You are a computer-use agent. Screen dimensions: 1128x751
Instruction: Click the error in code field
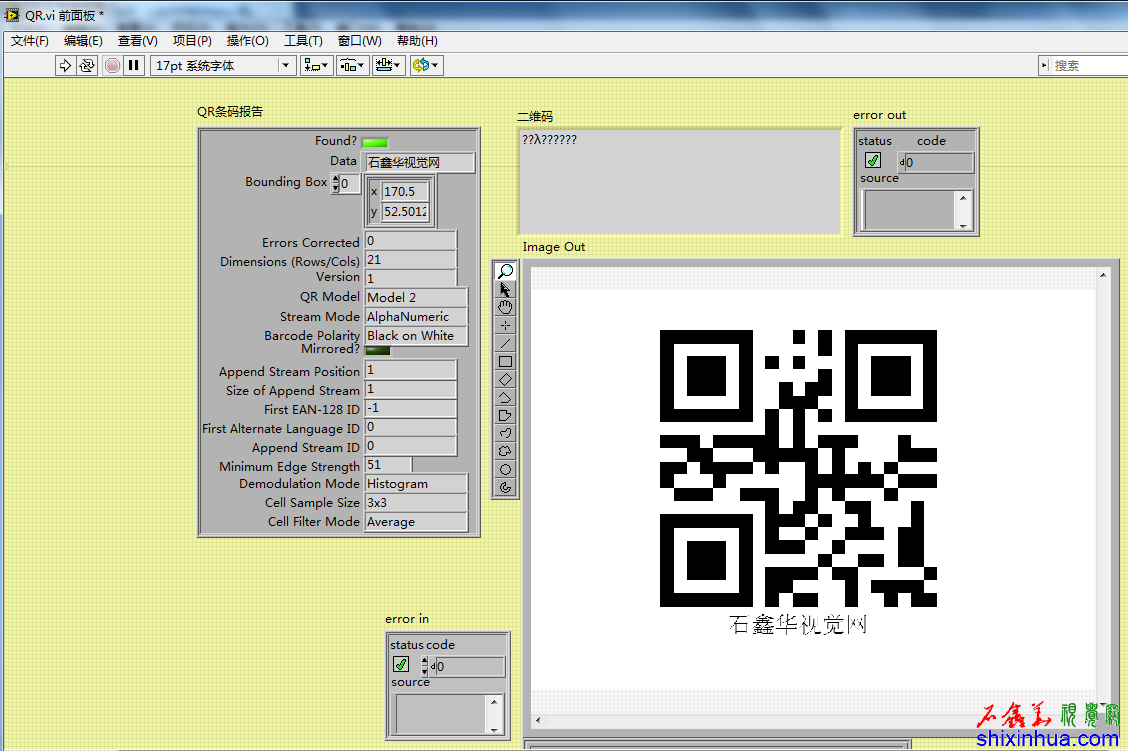click(470, 666)
